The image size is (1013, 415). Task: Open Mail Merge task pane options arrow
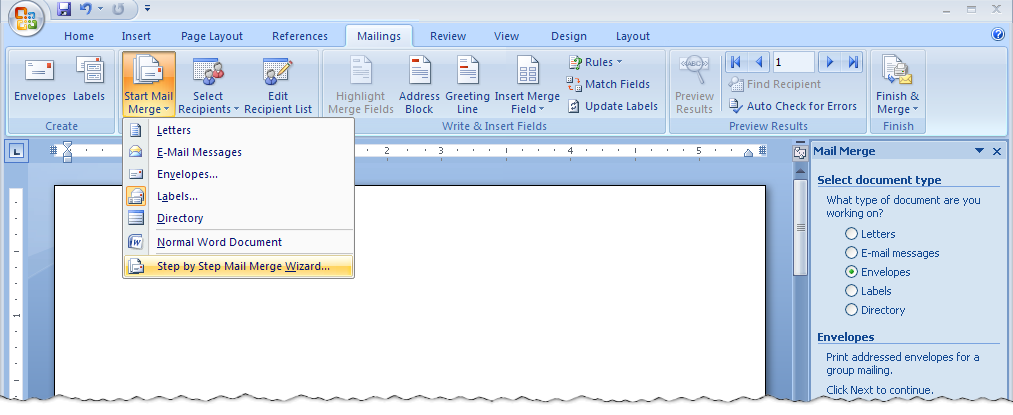979,151
